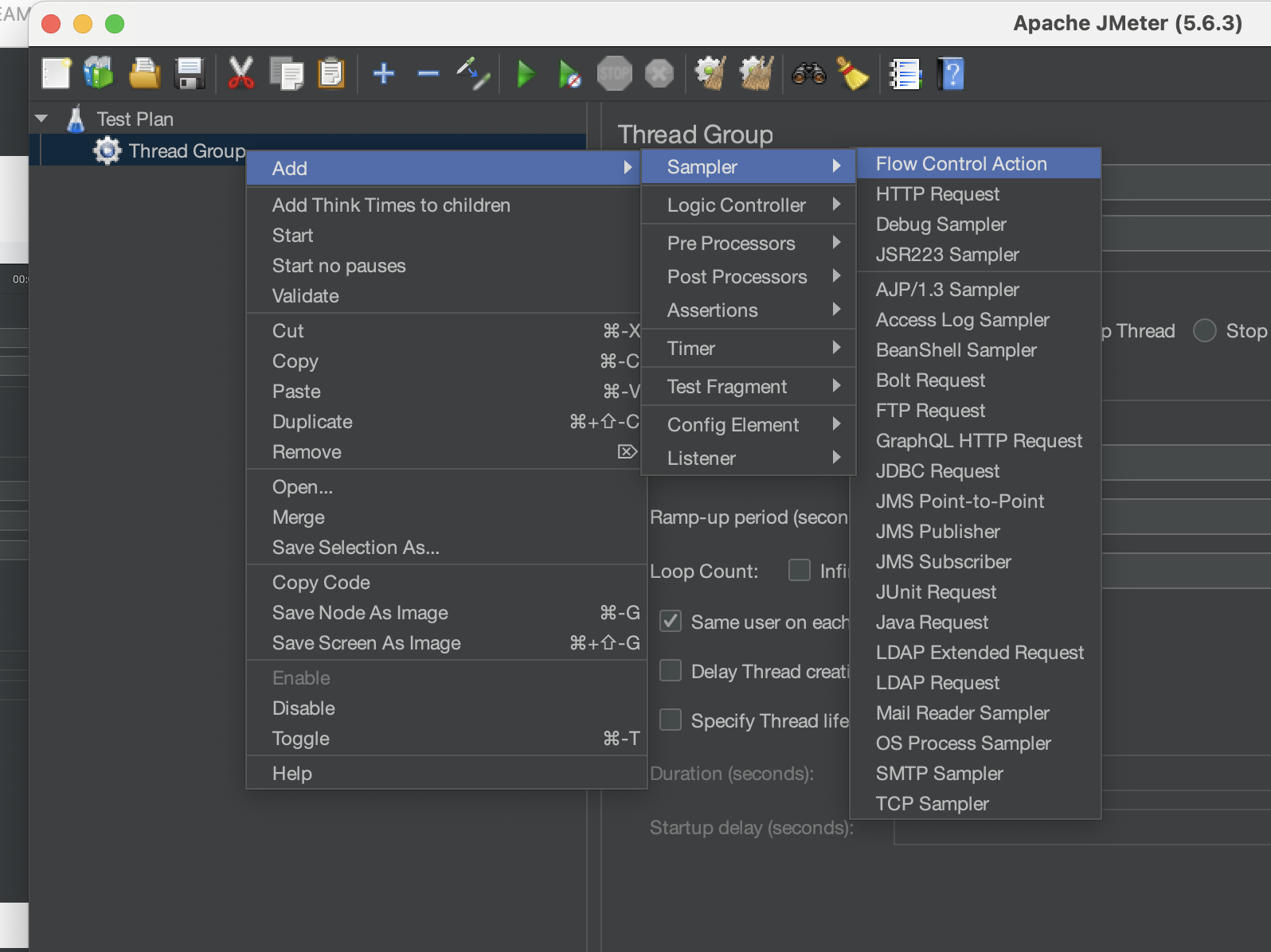This screenshot has height=952, width=1271.
Task: Click the Clear broom gear icon
Action: tap(710, 74)
